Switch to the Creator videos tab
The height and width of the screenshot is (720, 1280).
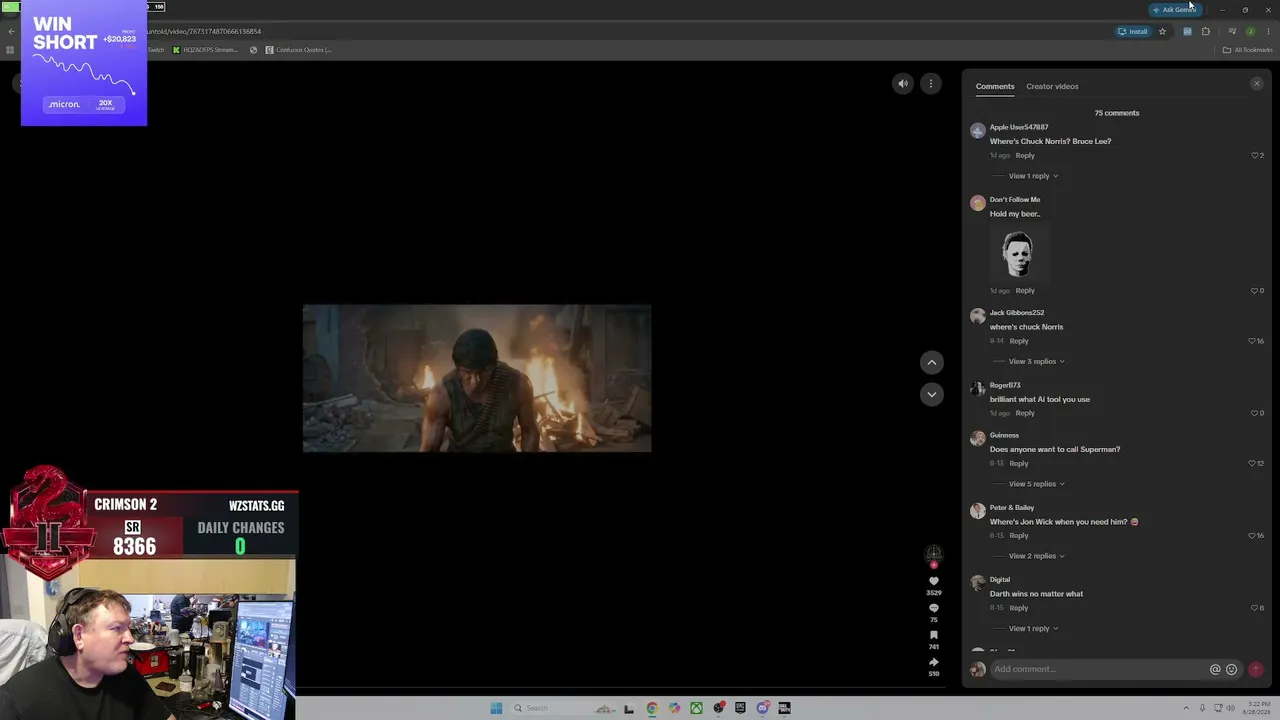[1052, 86]
